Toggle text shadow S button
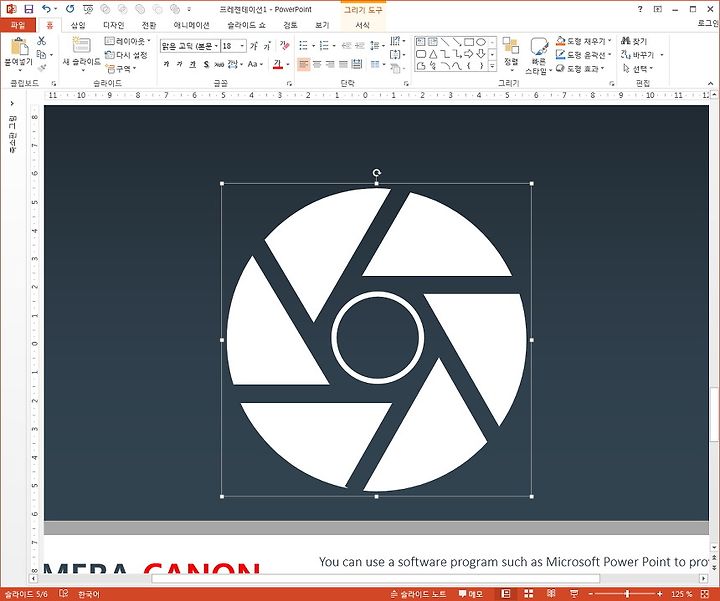 tap(206, 64)
